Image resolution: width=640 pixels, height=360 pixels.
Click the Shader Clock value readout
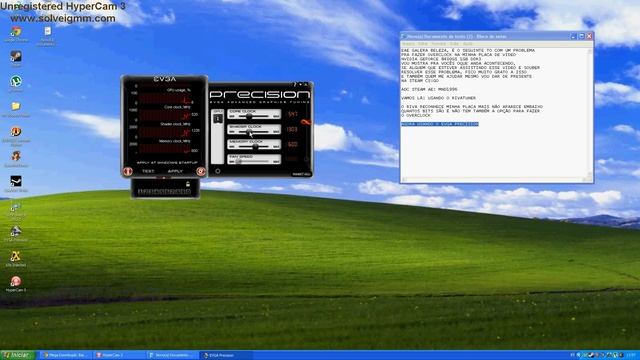292,129
